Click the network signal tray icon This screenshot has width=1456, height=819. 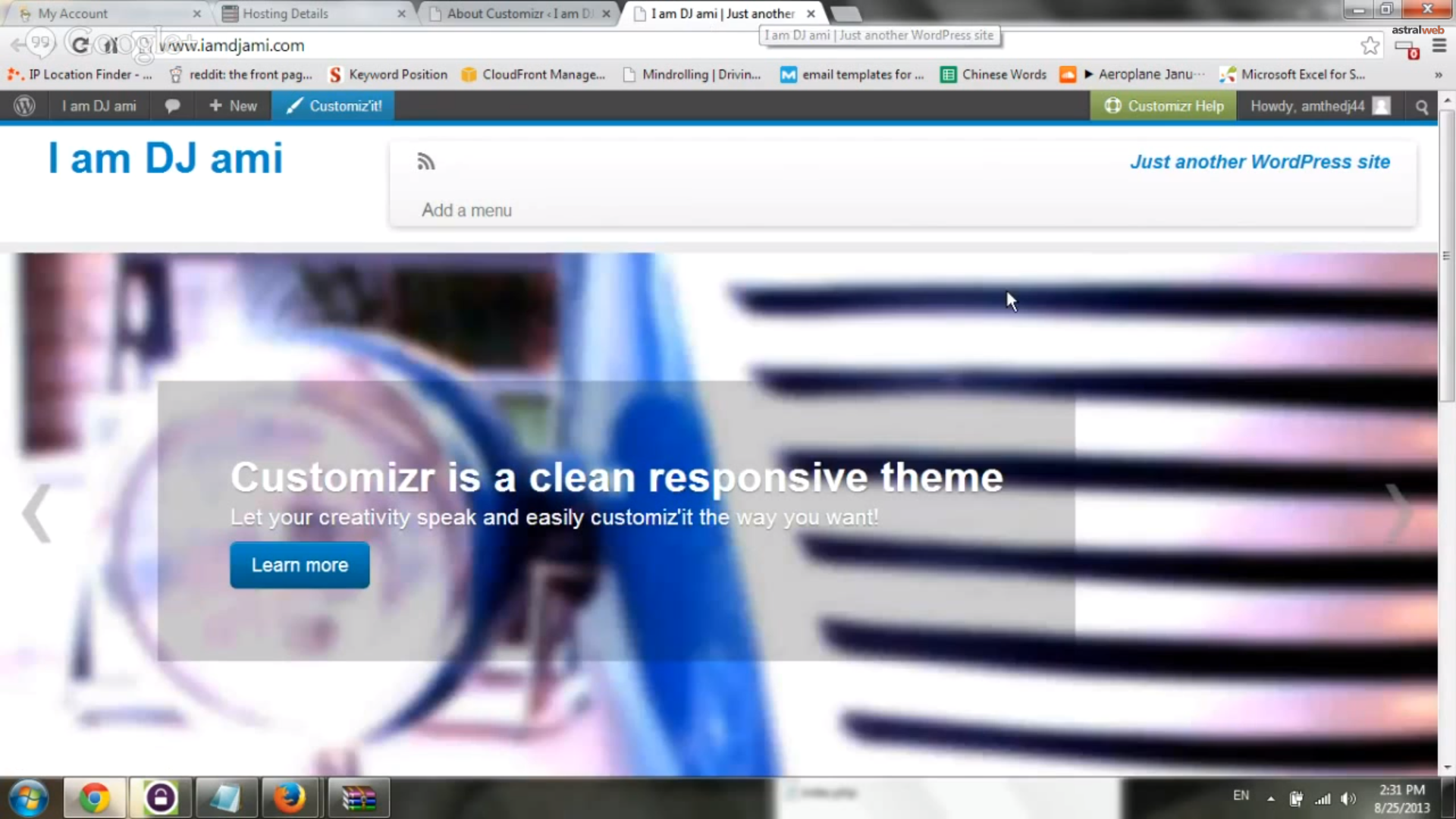tap(1323, 799)
